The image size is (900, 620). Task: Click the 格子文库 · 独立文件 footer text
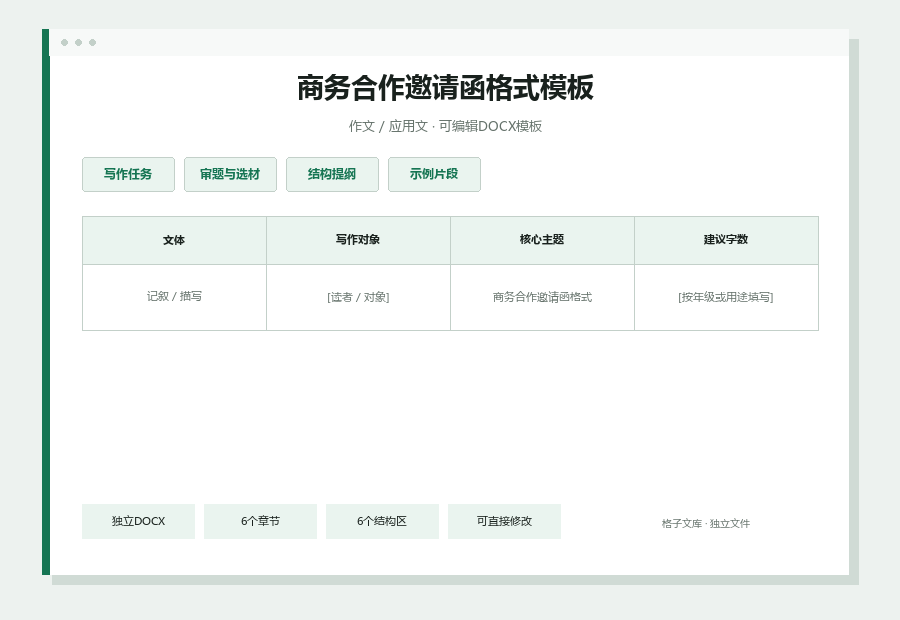[705, 524]
